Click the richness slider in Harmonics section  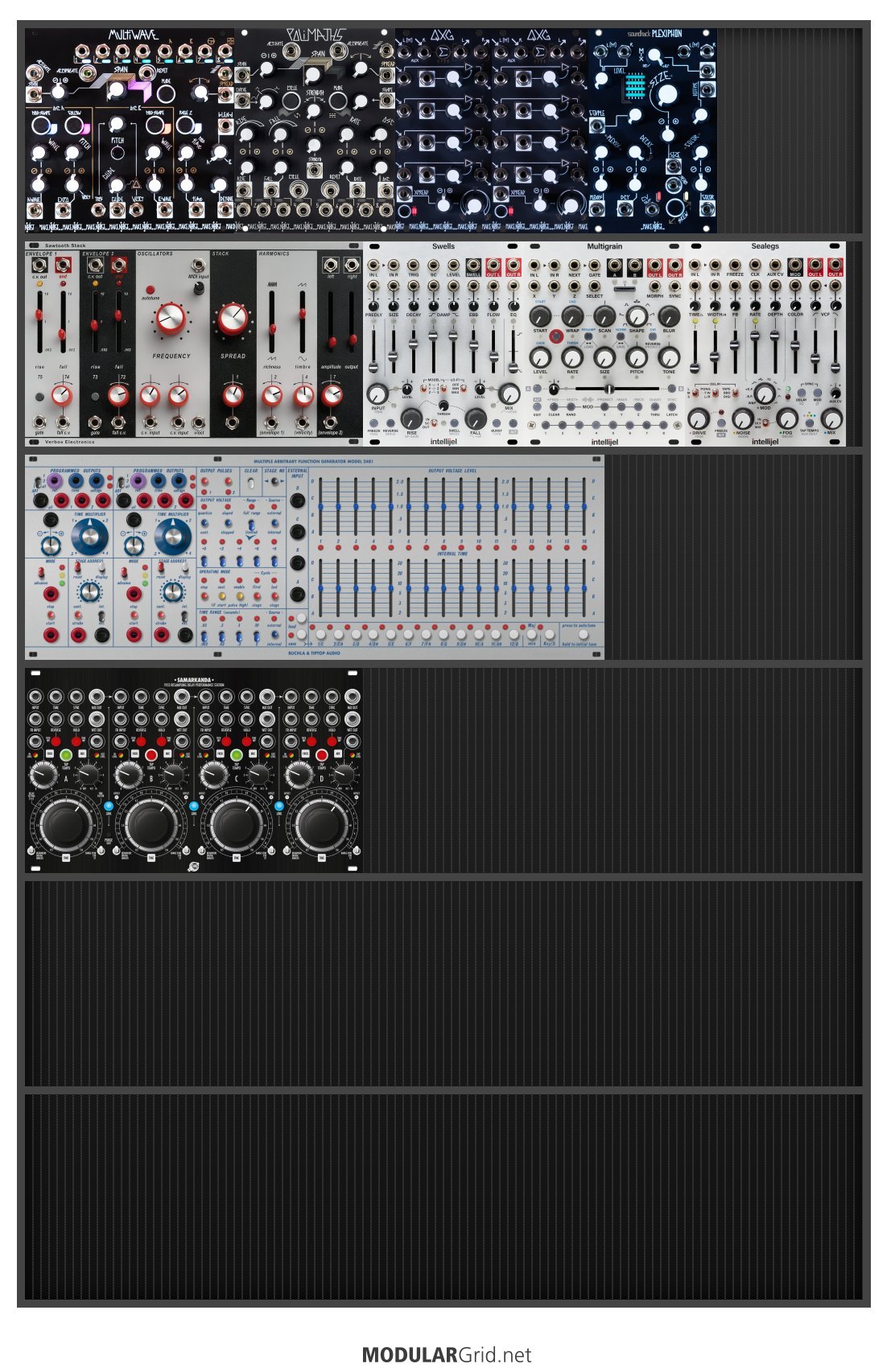(x=272, y=322)
